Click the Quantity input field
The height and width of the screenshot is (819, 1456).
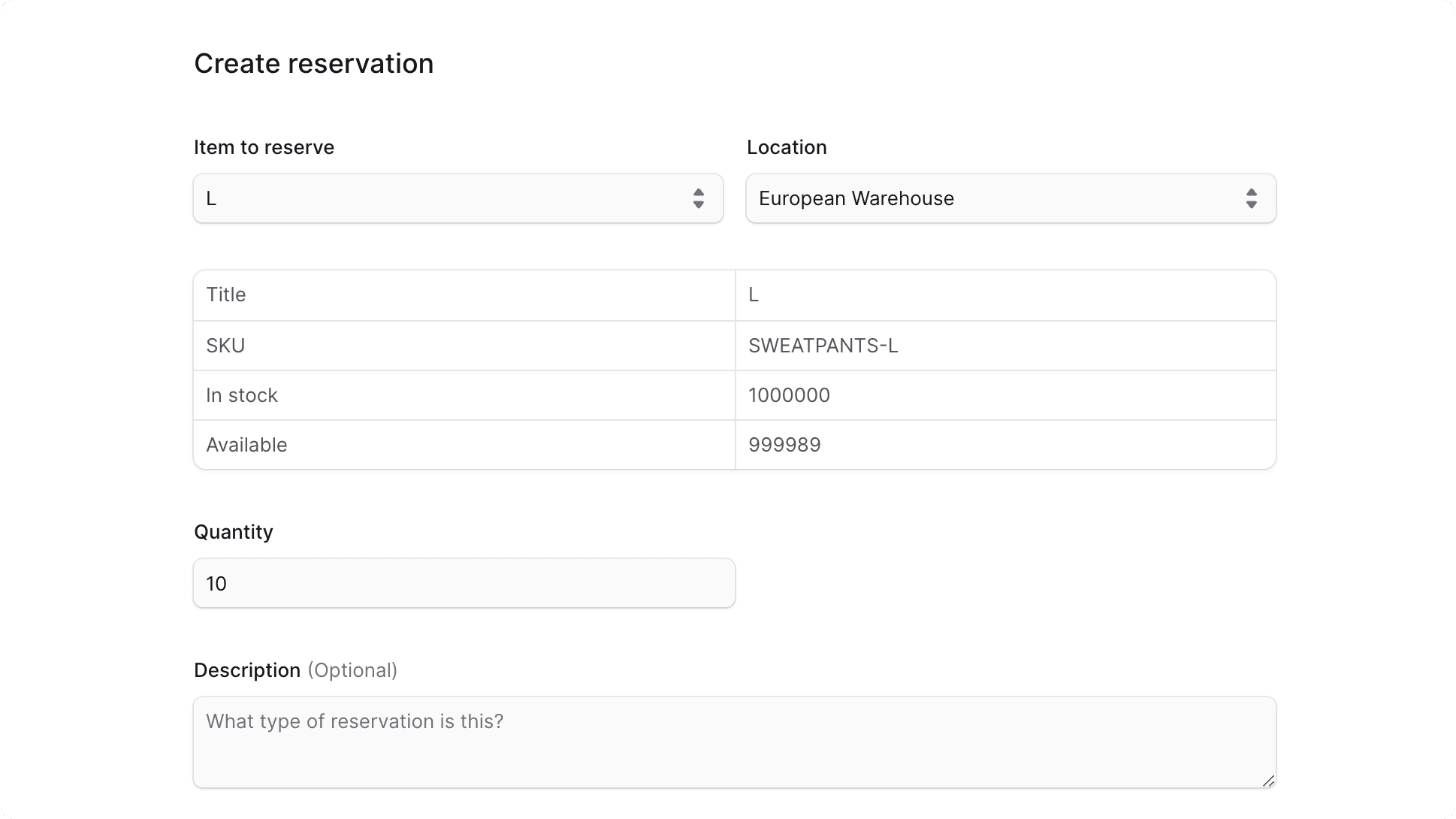[464, 583]
